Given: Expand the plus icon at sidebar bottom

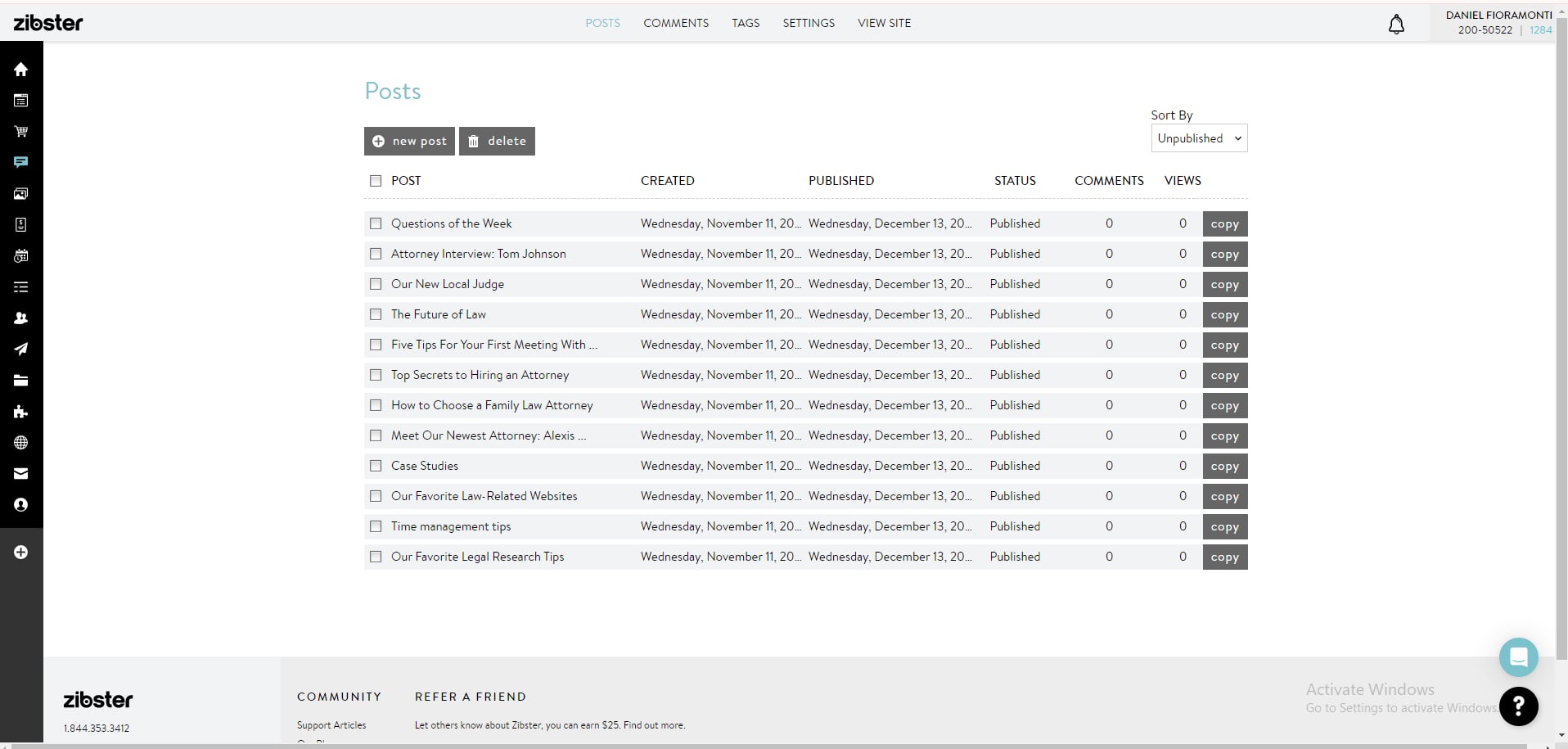Looking at the screenshot, I should pos(21,553).
